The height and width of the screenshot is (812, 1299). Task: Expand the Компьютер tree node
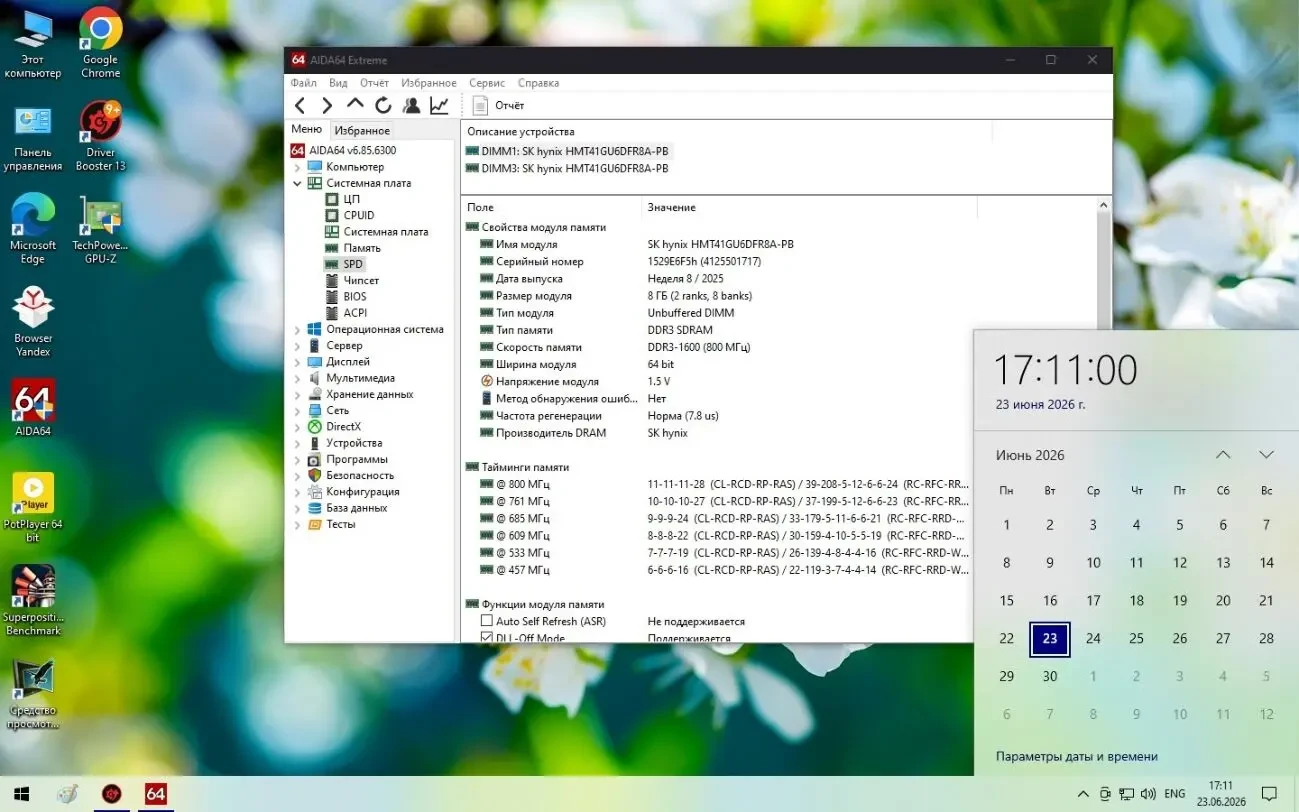point(297,167)
